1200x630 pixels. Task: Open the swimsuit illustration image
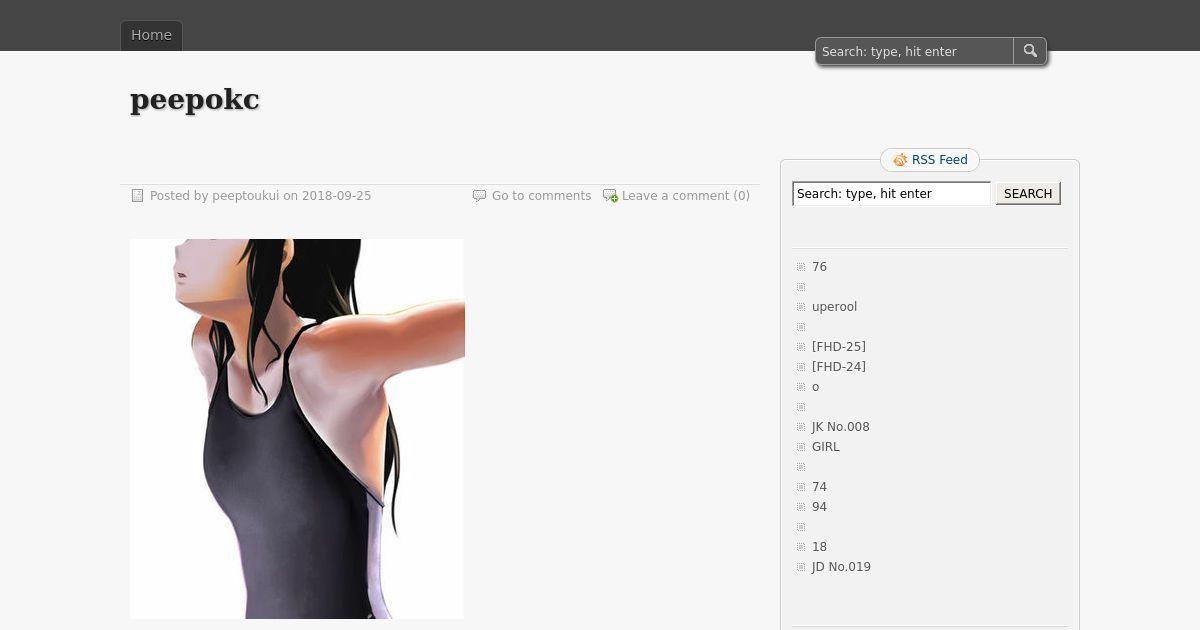pos(297,429)
